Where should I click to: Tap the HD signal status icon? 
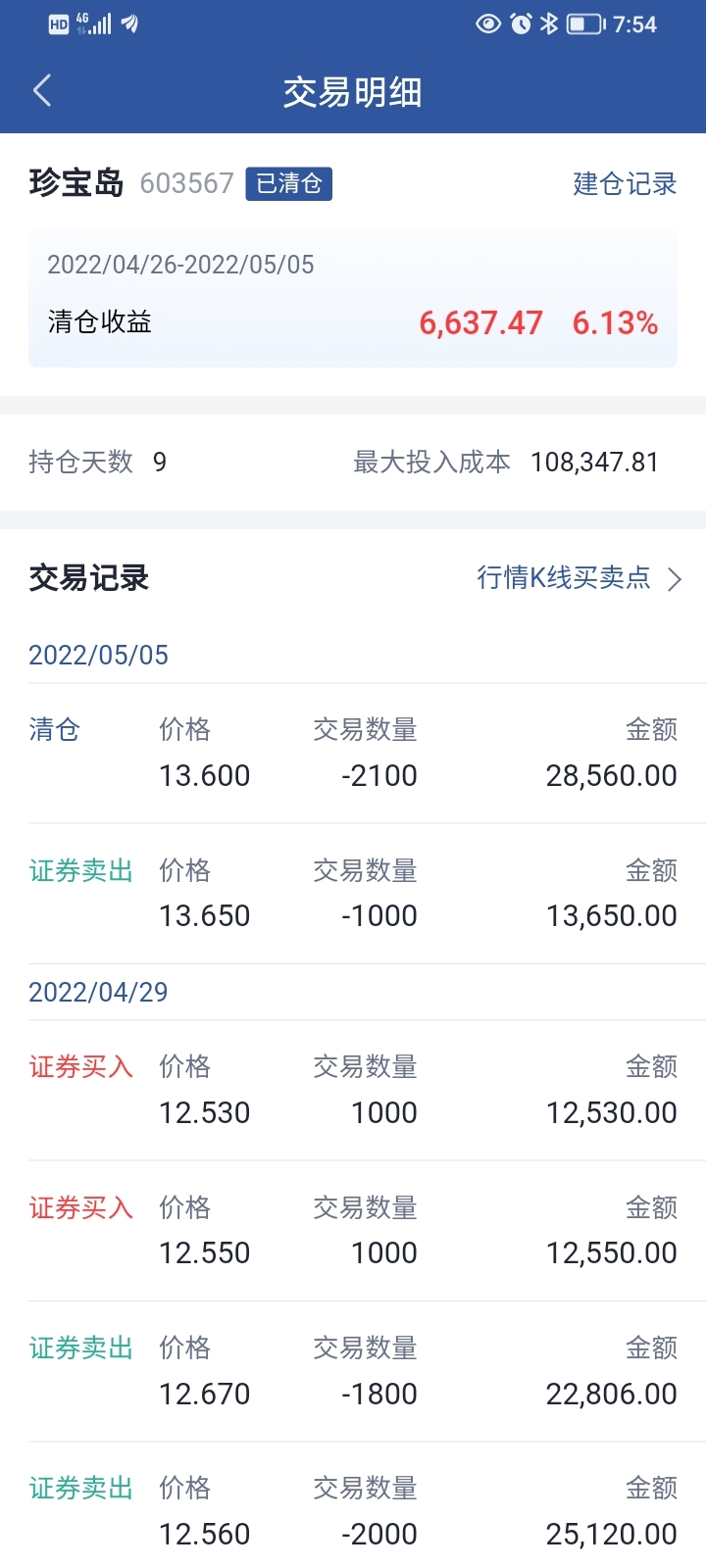[59, 24]
